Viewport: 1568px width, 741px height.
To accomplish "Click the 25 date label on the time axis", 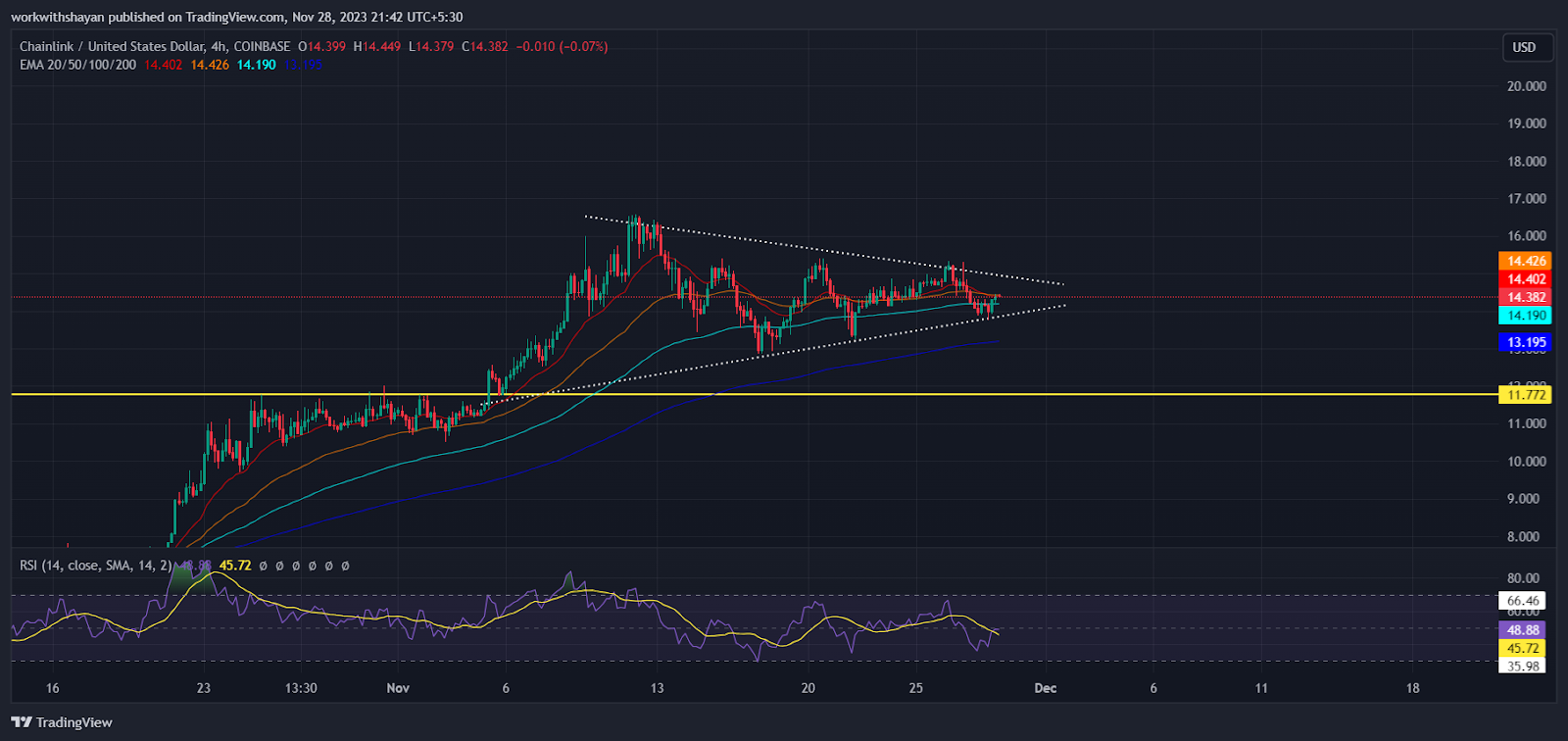I will (x=915, y=688).
